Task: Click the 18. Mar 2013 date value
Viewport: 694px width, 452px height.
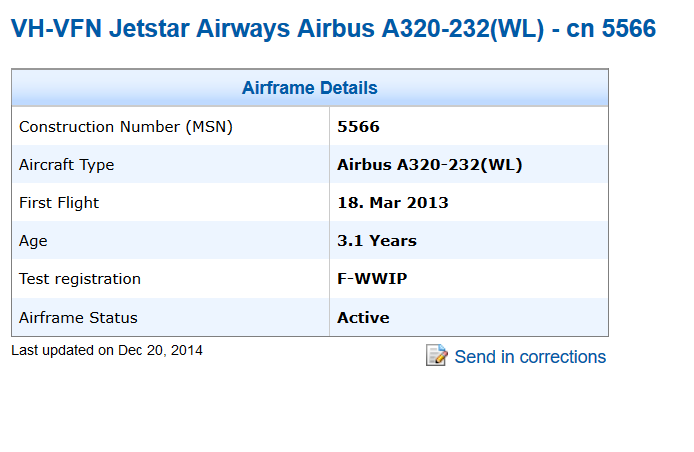Action: tap(393, 203)
